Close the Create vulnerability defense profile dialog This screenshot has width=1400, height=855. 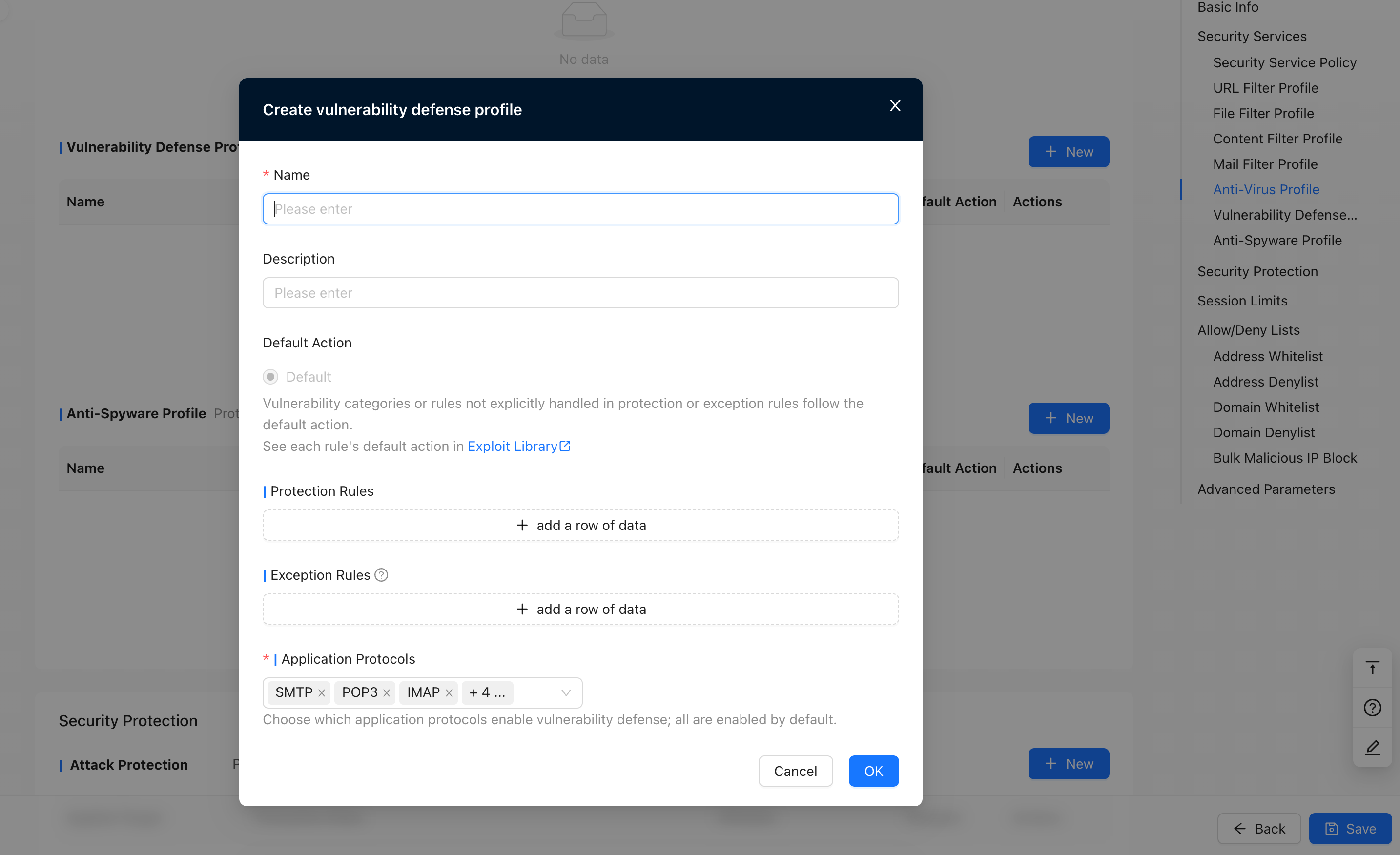(x=895, y=106)
